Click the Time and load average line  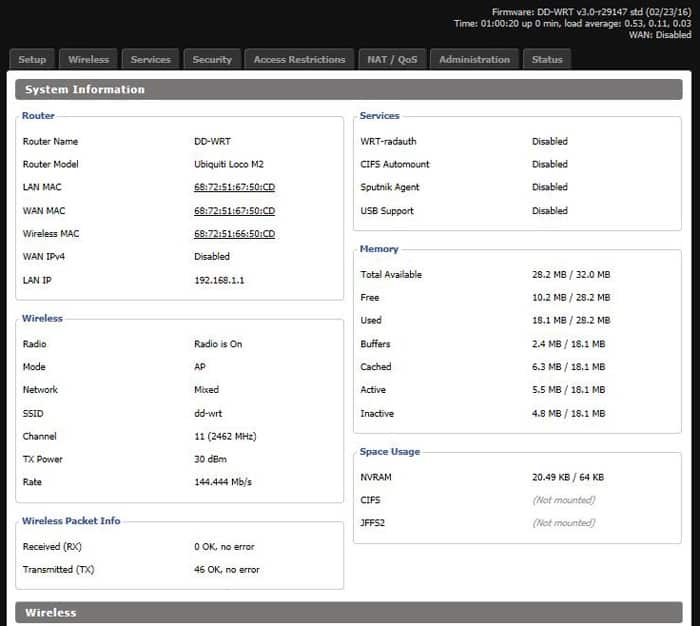(x=573, y=23)
